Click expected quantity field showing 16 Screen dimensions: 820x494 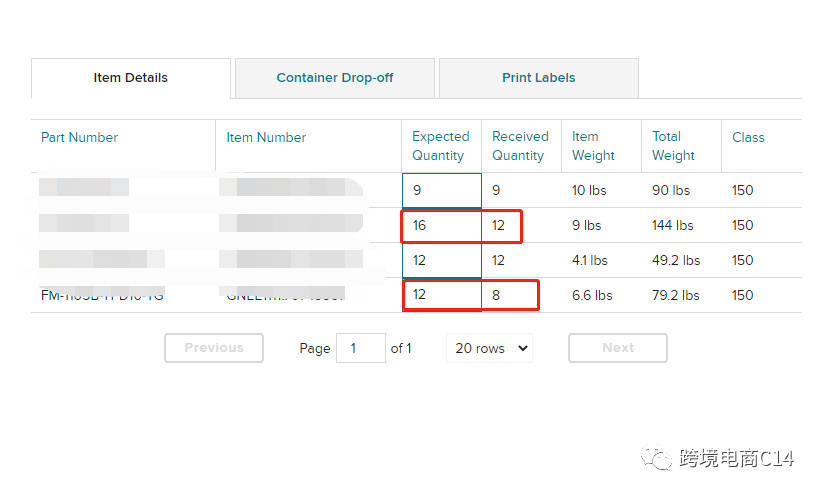[441, 226]
